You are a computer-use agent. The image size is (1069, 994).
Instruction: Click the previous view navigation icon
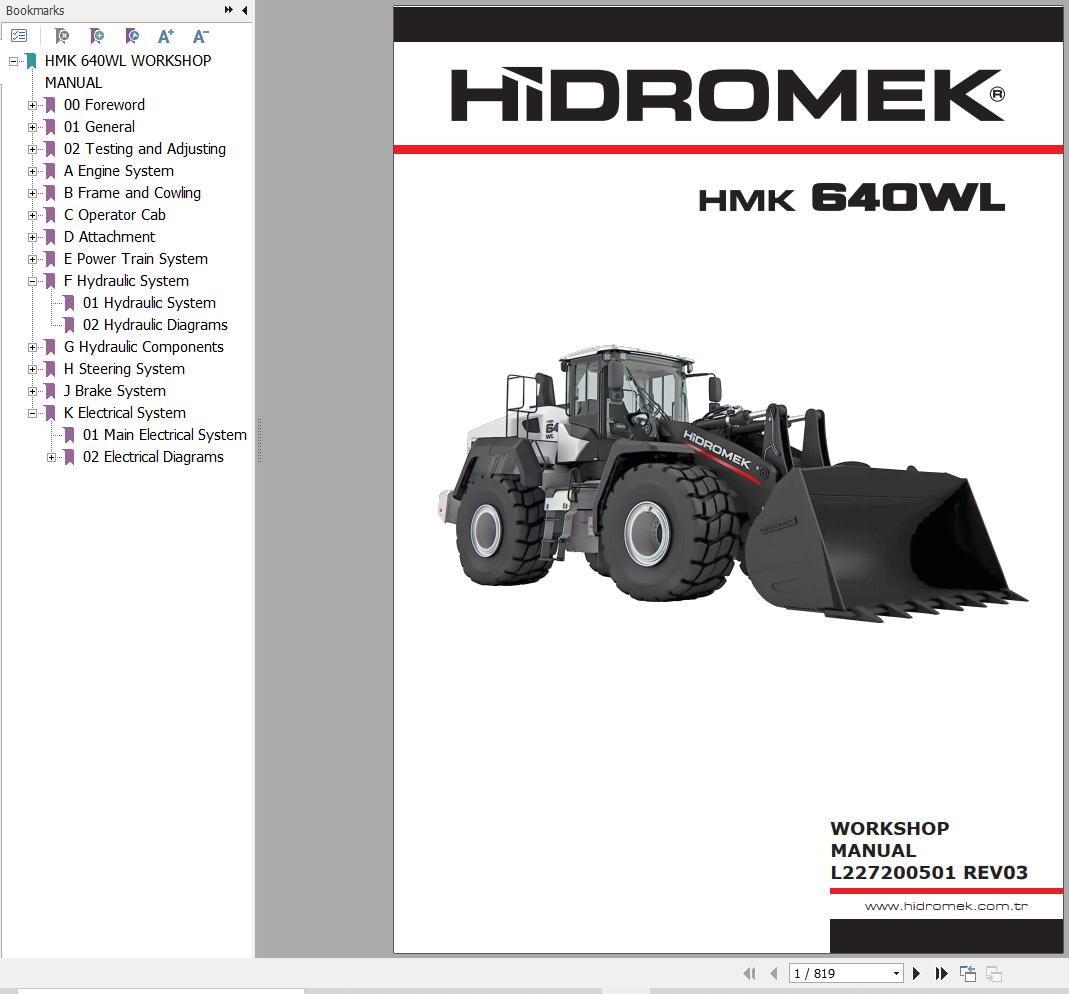967,974
